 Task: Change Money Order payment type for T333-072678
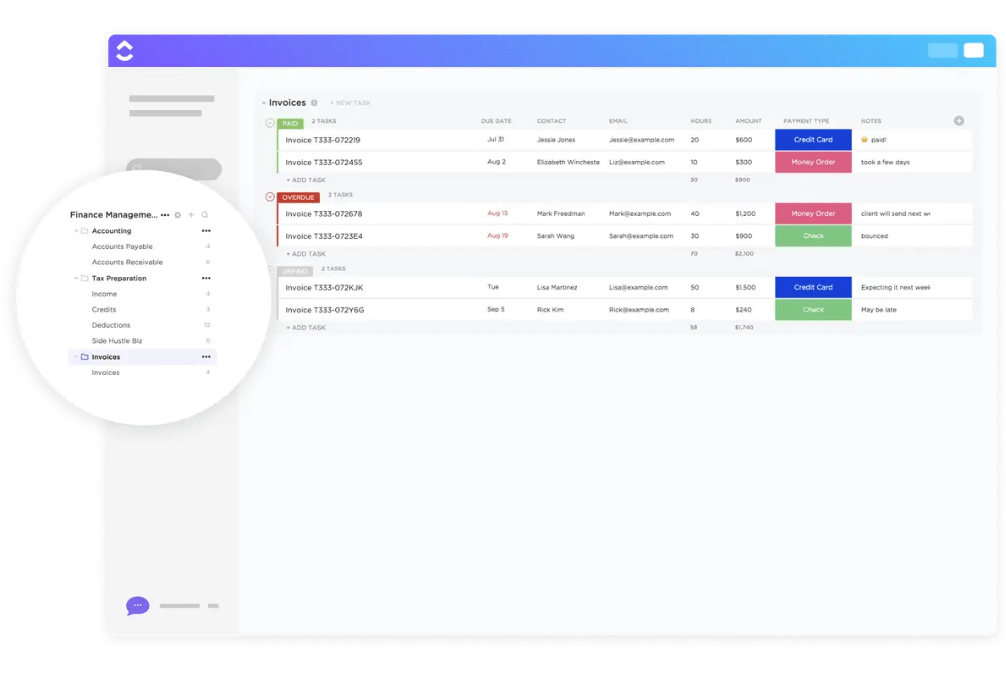(x=813, y=214)
